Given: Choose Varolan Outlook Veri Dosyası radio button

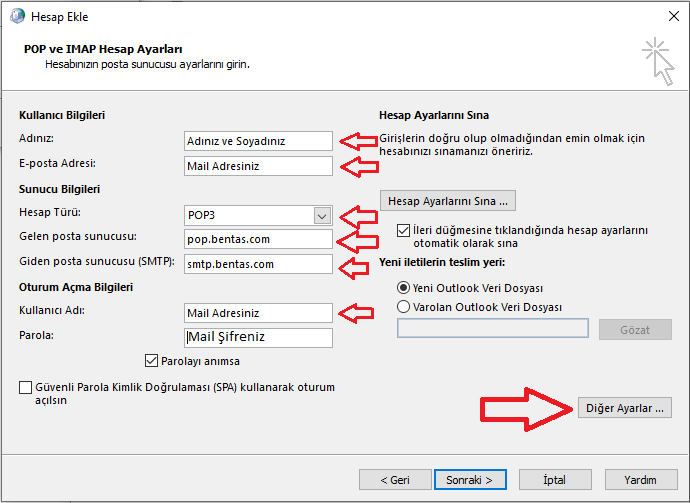Looking at the screenshot, I should pos(403,307).
